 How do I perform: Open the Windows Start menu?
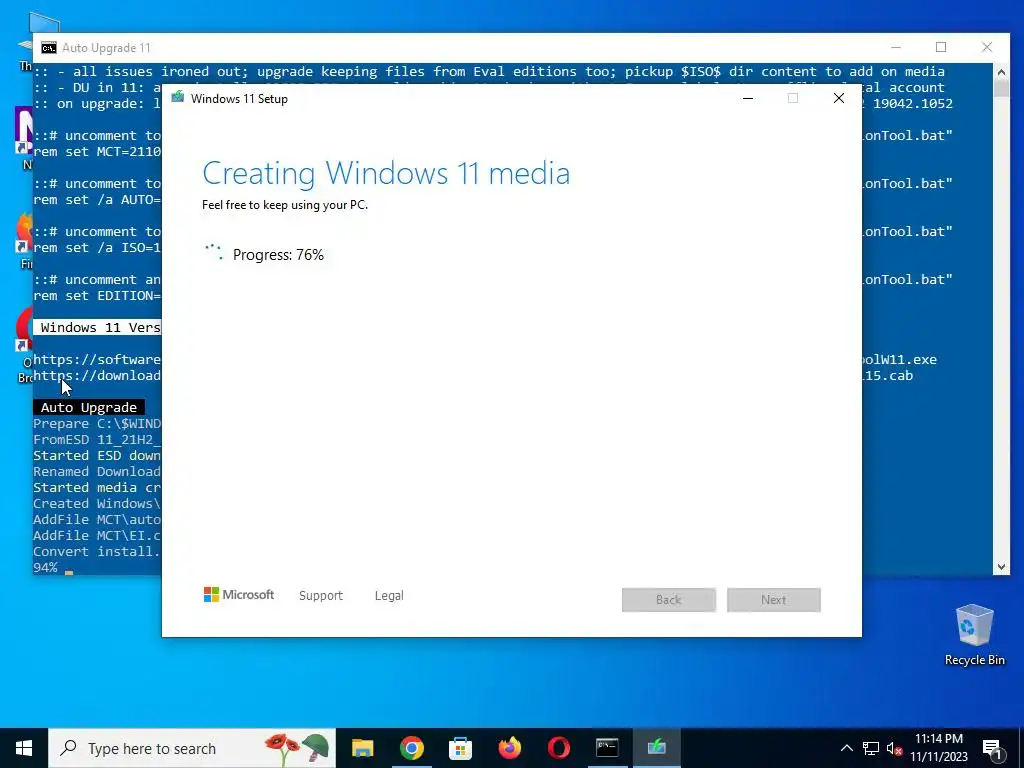24,748
